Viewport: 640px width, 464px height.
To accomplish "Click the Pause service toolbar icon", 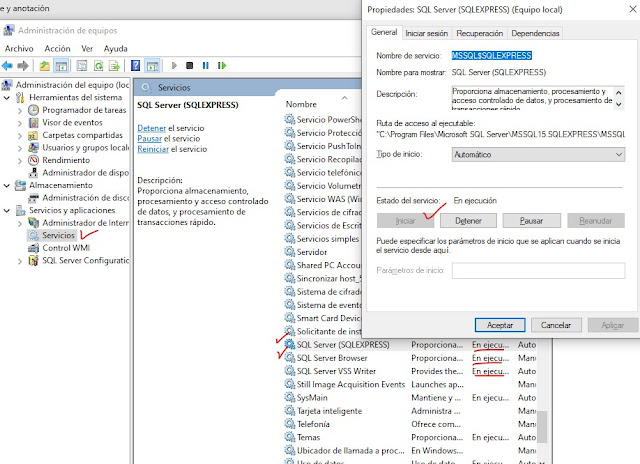I will click(205, 65).
